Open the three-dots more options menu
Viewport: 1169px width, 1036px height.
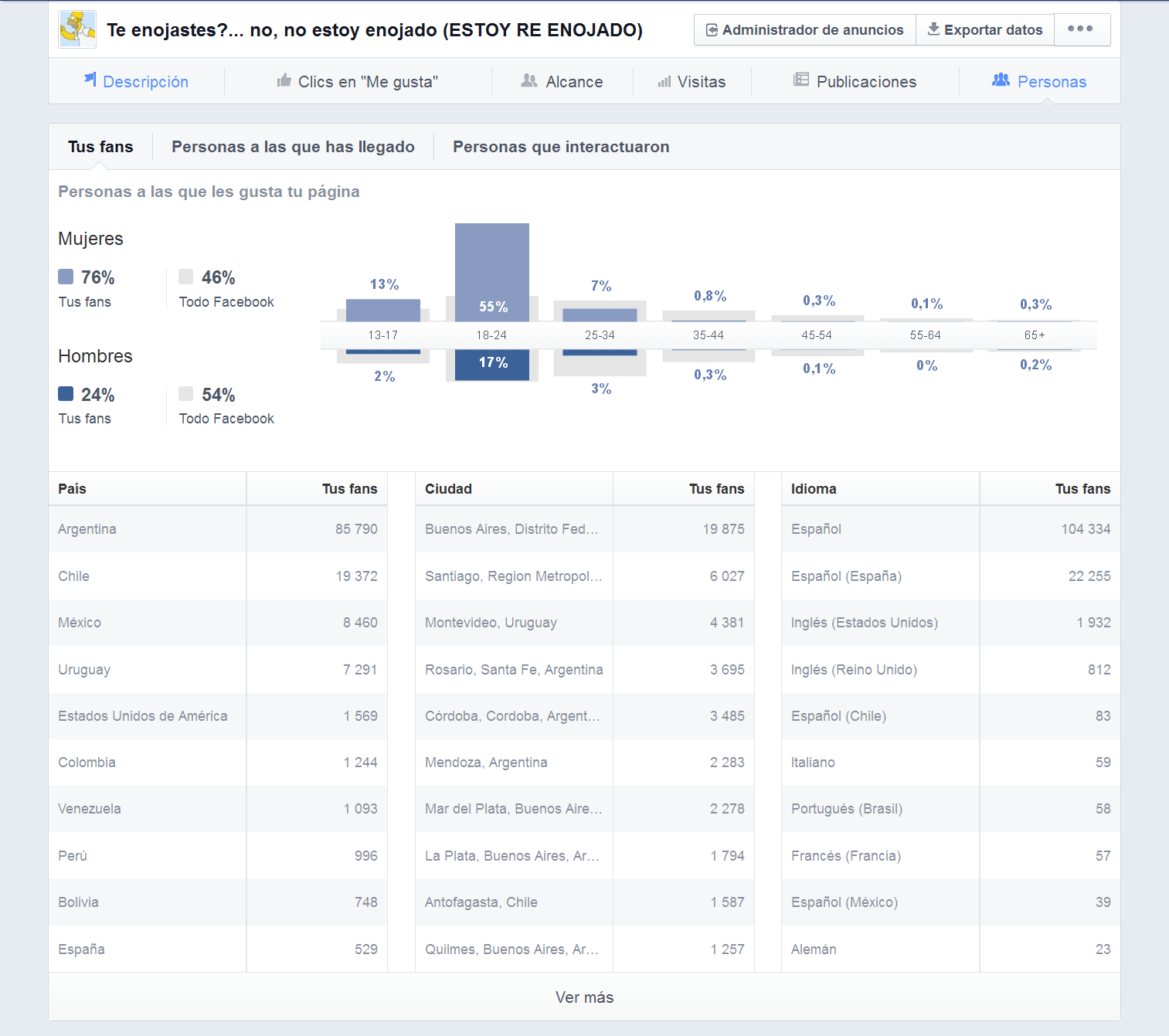click(x=1082, y=29)
